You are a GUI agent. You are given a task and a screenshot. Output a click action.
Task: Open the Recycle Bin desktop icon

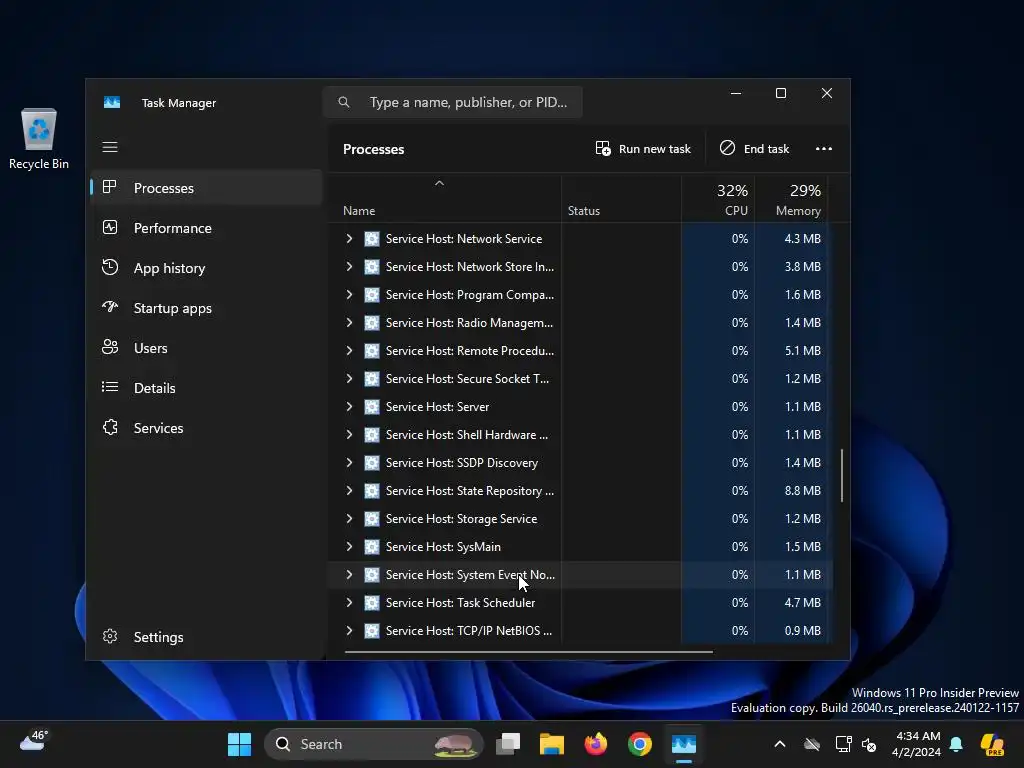tap(39, 139)
